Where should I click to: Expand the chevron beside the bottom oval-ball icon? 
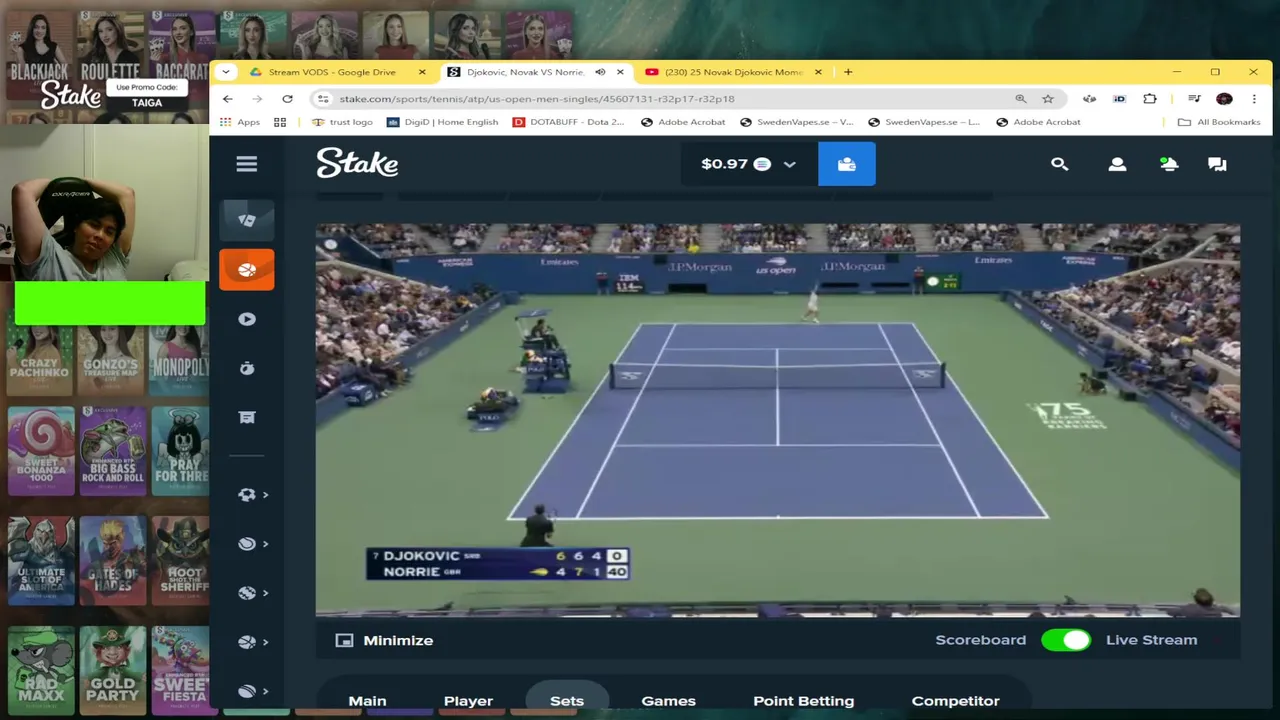[x=265, y=691]
